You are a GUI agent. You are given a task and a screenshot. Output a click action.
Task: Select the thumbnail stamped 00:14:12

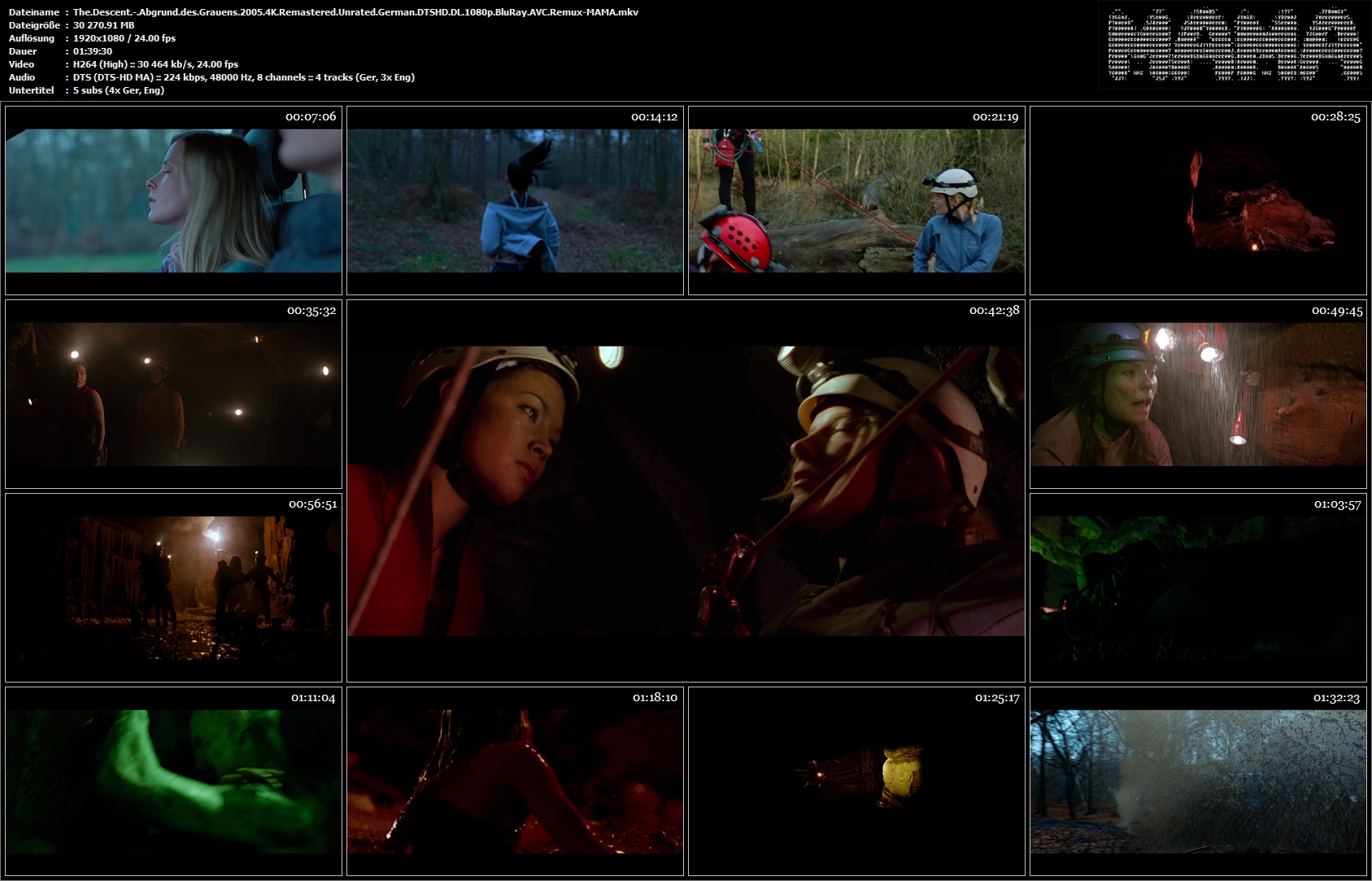(515, 200)
